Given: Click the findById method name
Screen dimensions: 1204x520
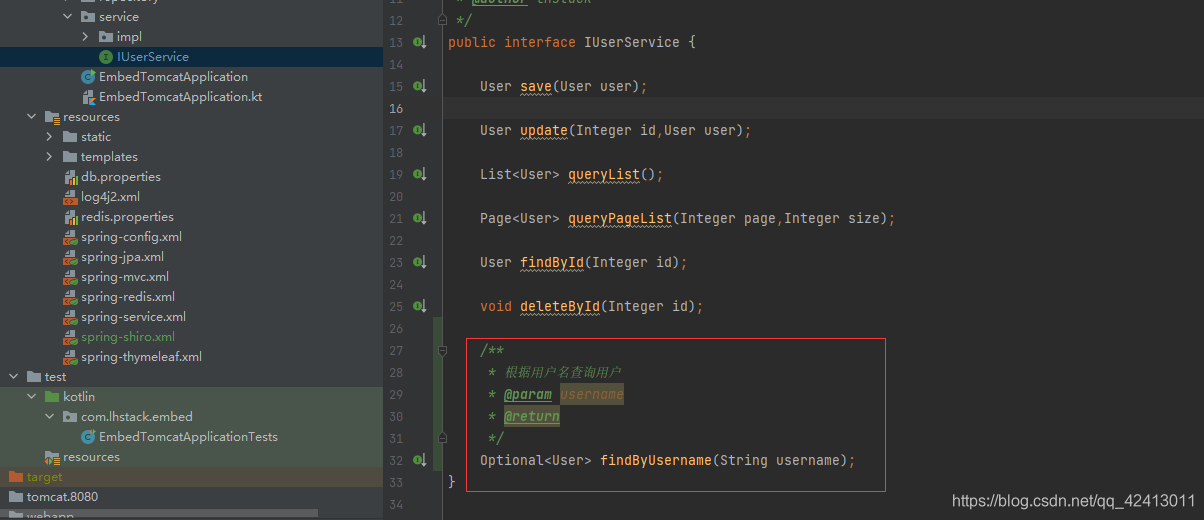Looking at the screenshot, I should coord(552,262).
